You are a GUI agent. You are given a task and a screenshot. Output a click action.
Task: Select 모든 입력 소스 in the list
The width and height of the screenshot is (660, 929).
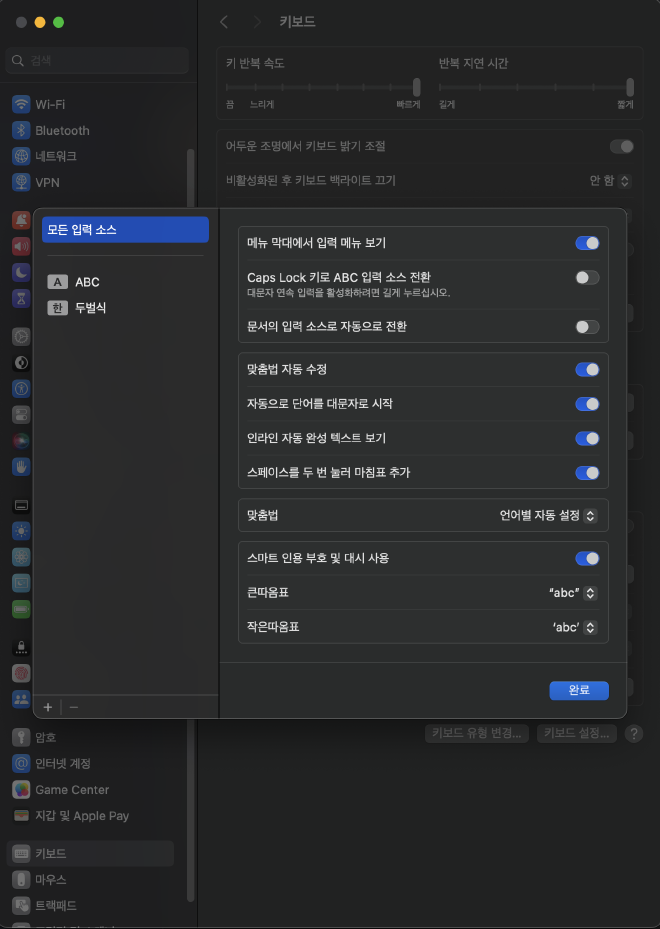(125, 230)
